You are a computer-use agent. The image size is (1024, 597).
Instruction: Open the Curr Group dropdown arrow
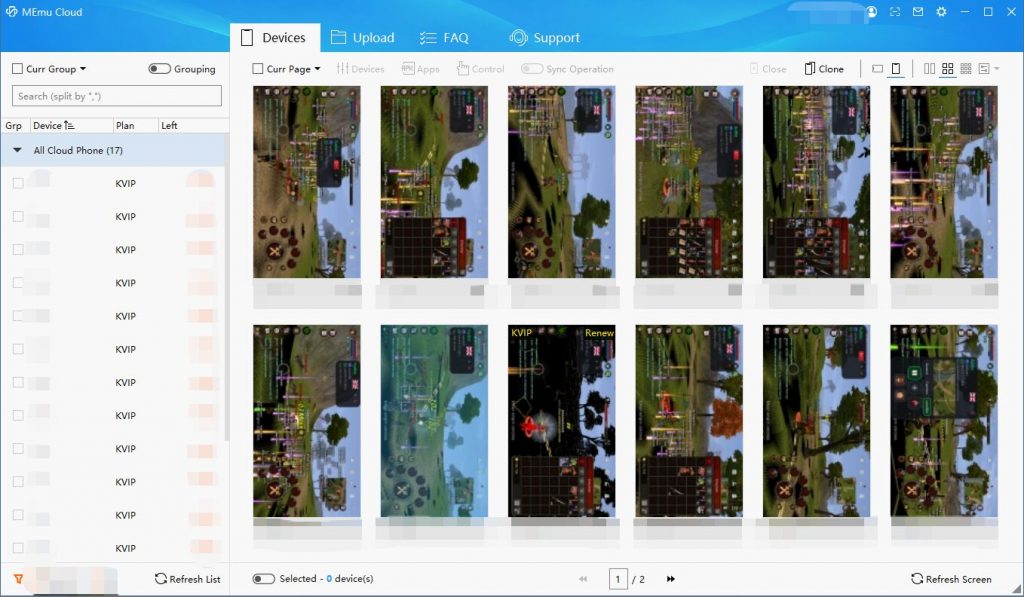point(83,69)
